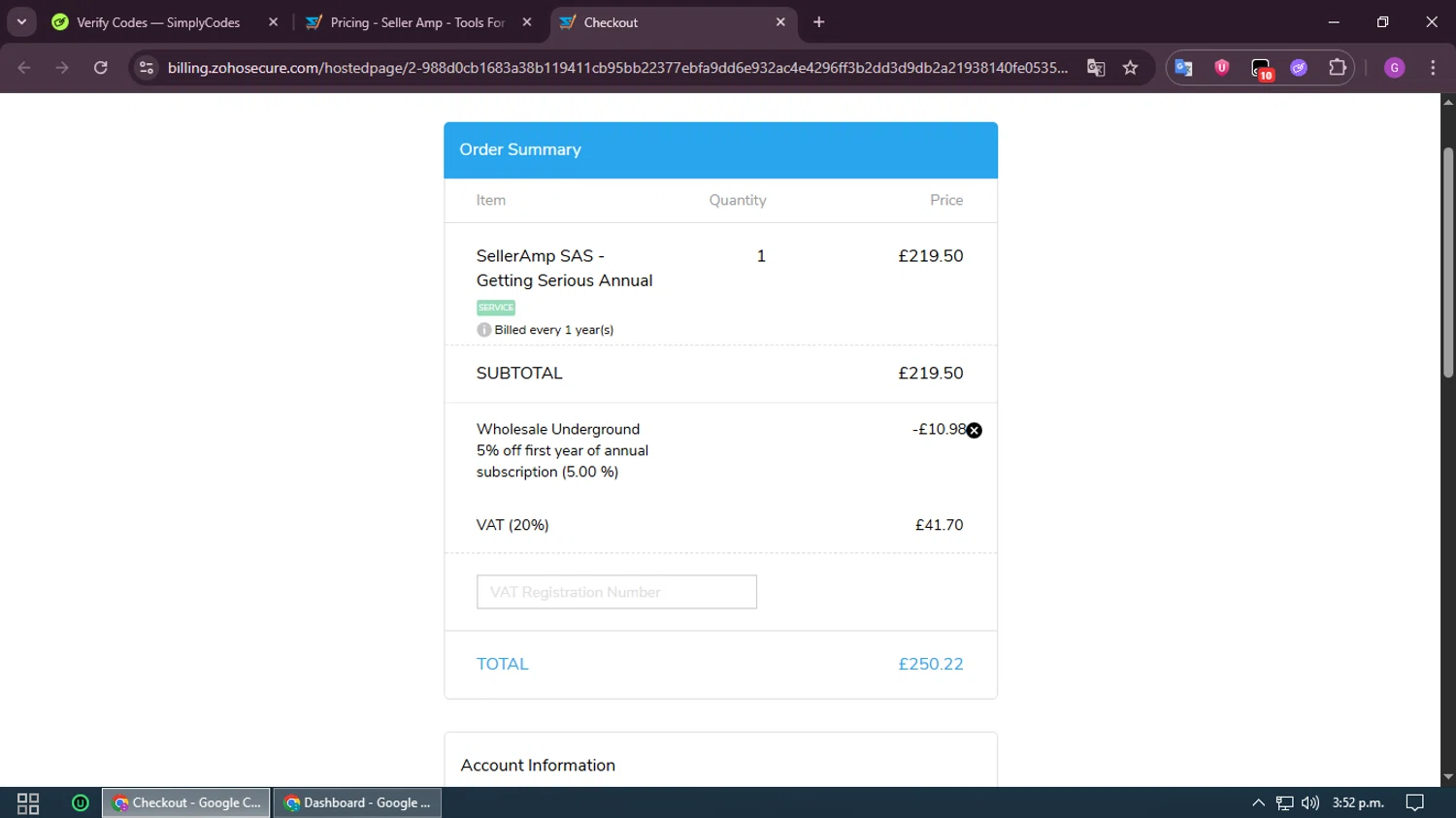Viewport: 1456px width, 818px height.
Task: Click the SERVICE badge label
Action: click(496, 308)
